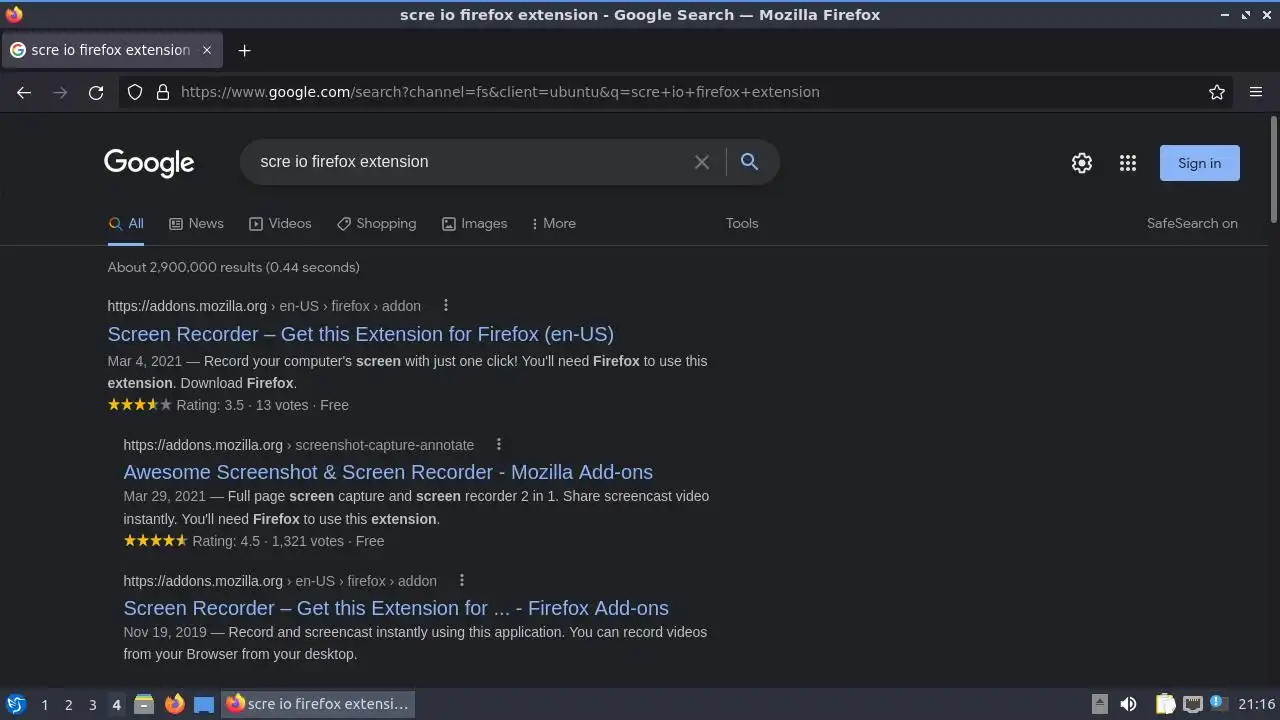Image resolution: width=1280 pixels, height=720 pixels.
Task: Click the magnifier search submit icon
Action: (x=749, y=162)
